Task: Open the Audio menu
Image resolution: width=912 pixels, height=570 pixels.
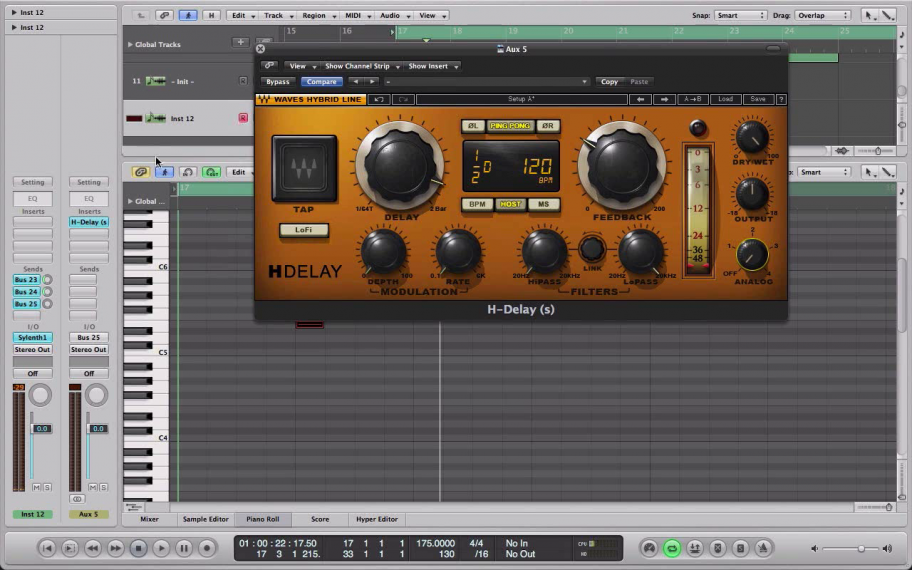Action: 394,16
